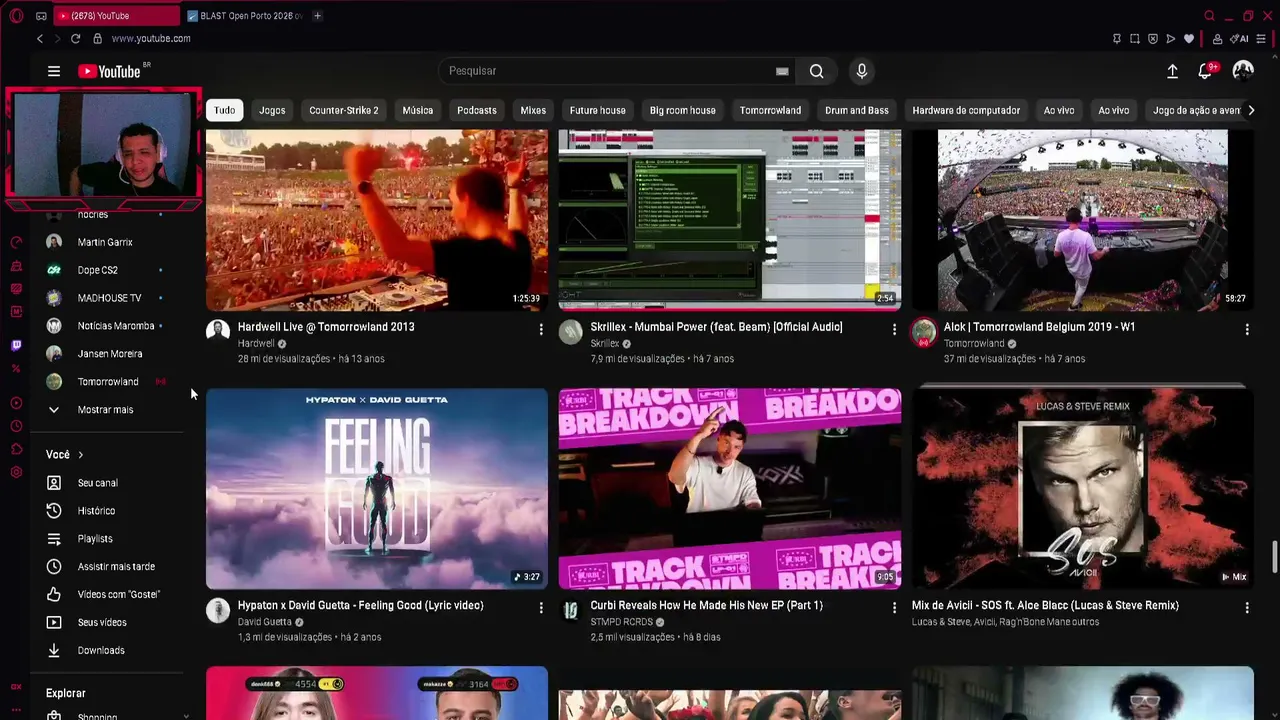Open Downloads in the sidebar
Viewport: 1280px width, 720px height.
[101, 651]
